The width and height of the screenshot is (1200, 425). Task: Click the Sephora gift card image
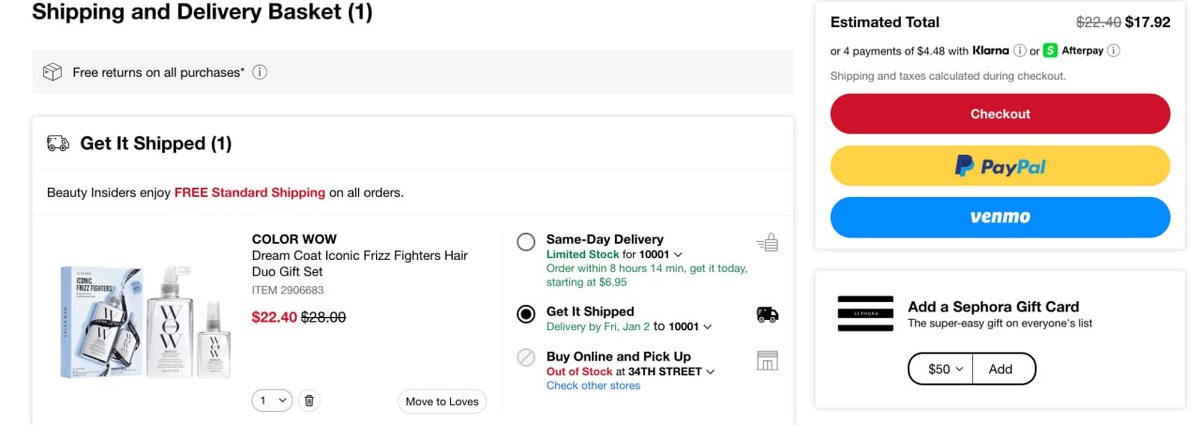(864, 314)
